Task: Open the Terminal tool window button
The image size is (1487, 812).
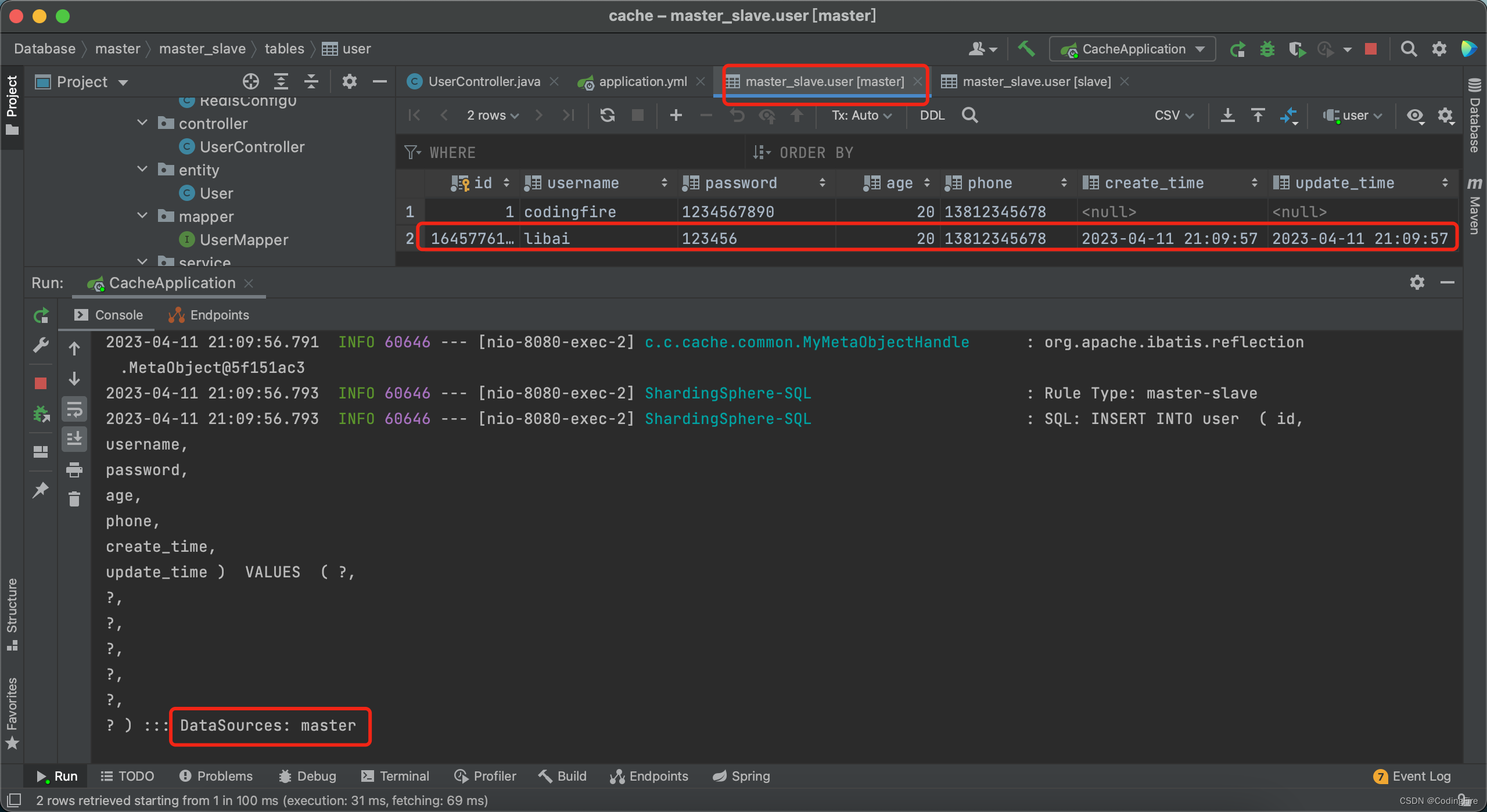Action: 395,776
